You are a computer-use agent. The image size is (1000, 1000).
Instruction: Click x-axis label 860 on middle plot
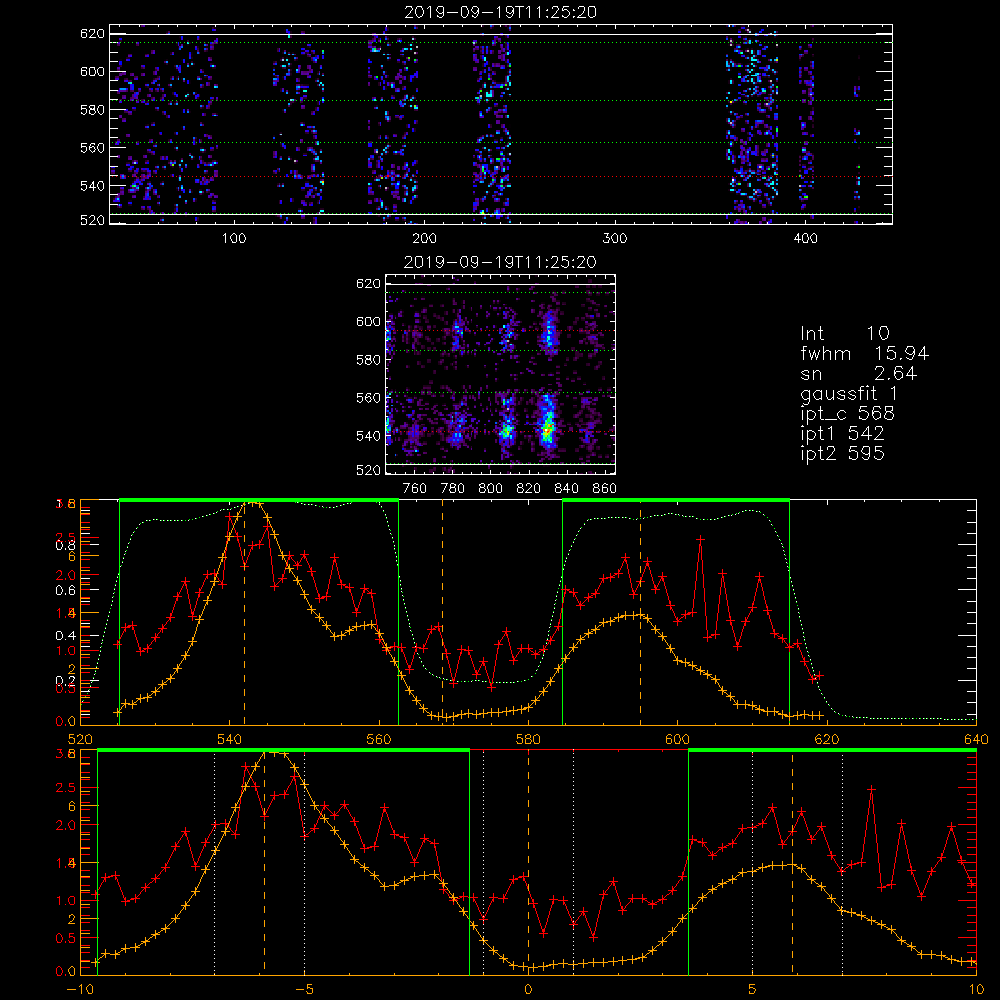tap(605, 489)
